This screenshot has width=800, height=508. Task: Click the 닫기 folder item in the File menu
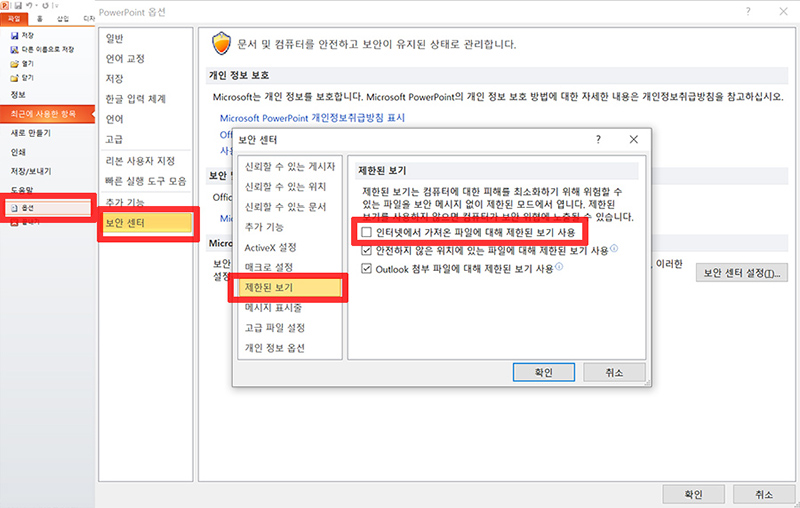tap(22, 78)
